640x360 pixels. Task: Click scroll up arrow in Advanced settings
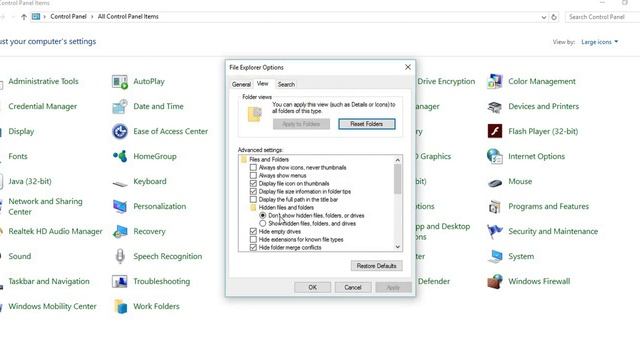click(398, 160)
